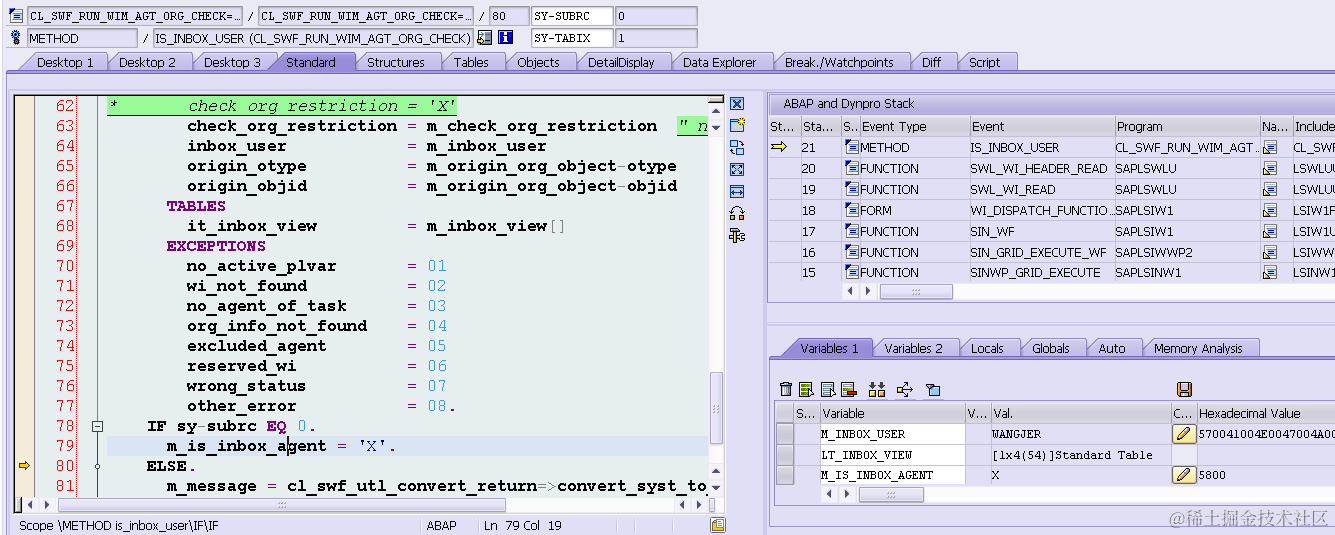Click the headset services icon
Viewport: 1335px width, 535px height.
737,213
